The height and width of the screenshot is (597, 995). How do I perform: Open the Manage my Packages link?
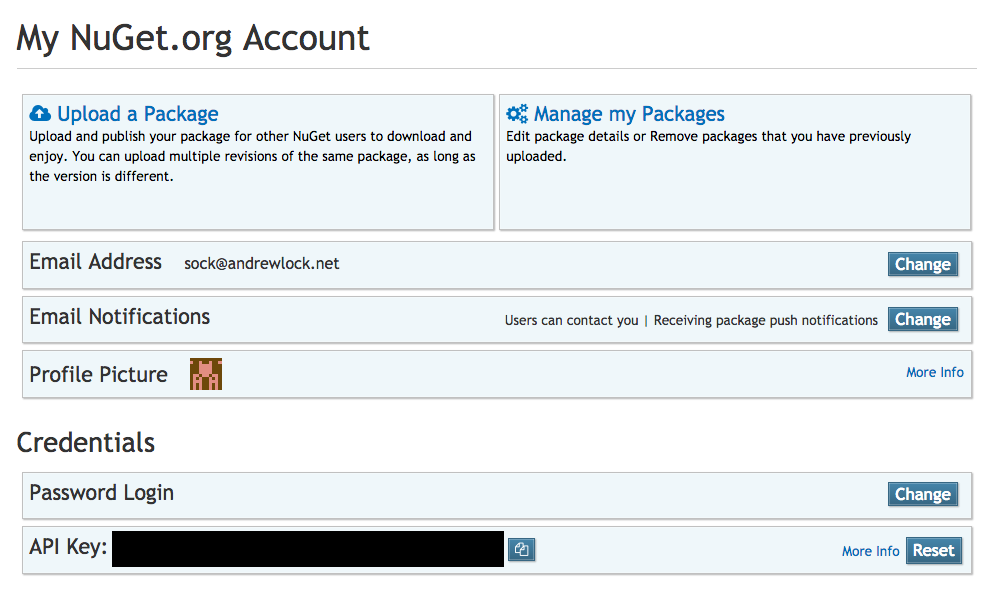(x=629, y=114)
